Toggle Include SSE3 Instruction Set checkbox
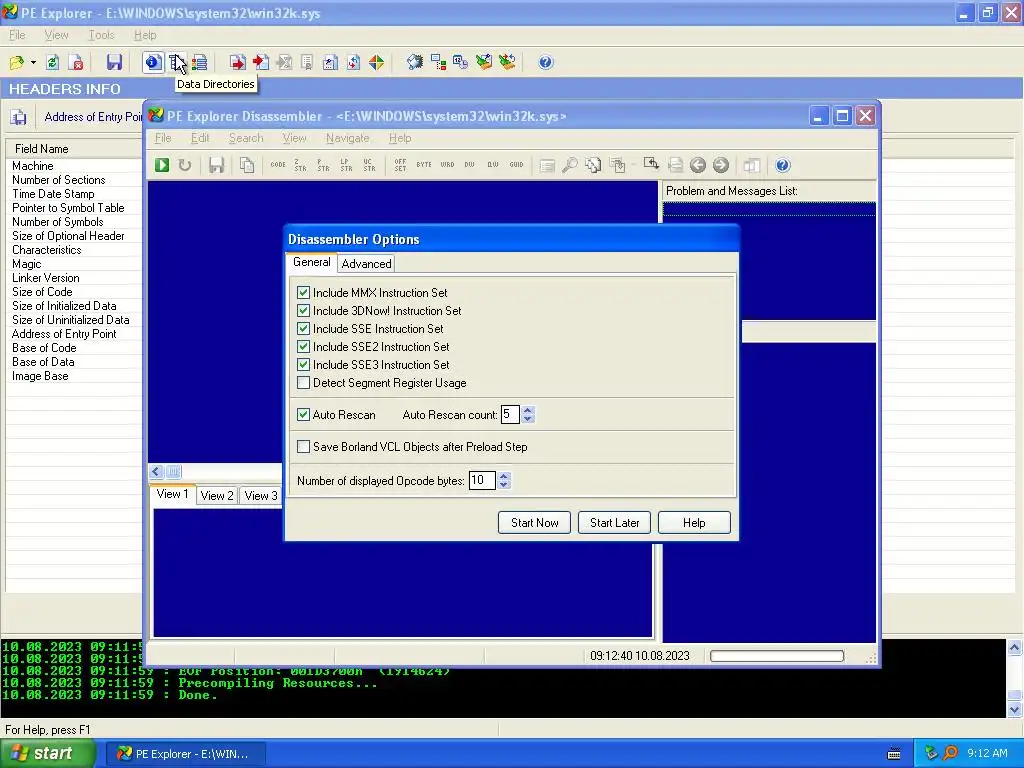This screenshot has width=1024, height=768. [303, 365]
